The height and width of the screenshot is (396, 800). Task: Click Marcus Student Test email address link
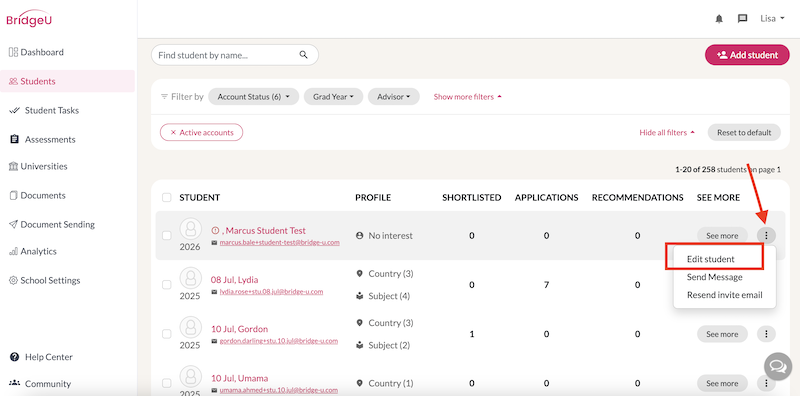[279, 242]
